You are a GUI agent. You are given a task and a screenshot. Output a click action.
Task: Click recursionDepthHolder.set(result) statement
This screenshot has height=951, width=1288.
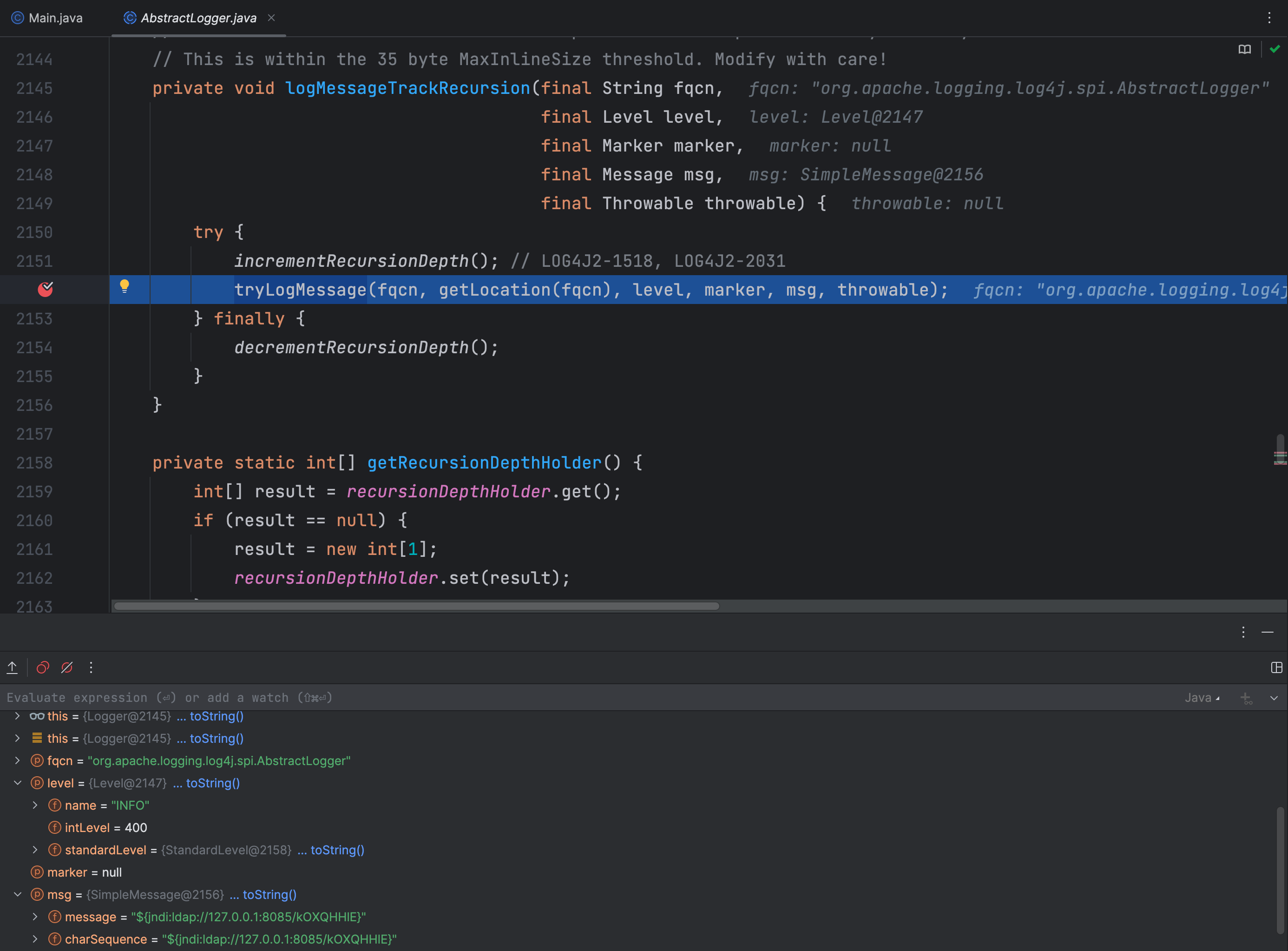coord(402,577)
